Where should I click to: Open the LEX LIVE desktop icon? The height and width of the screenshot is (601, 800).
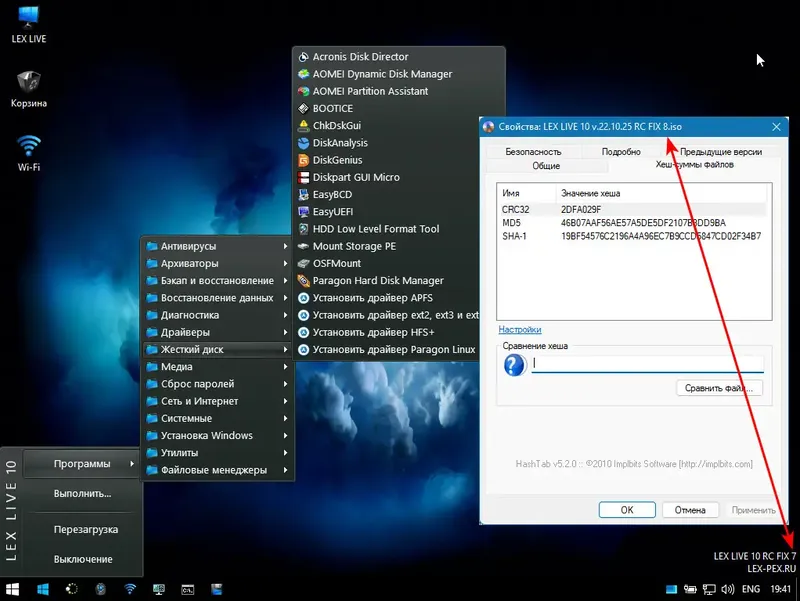[x=29, y=24]
